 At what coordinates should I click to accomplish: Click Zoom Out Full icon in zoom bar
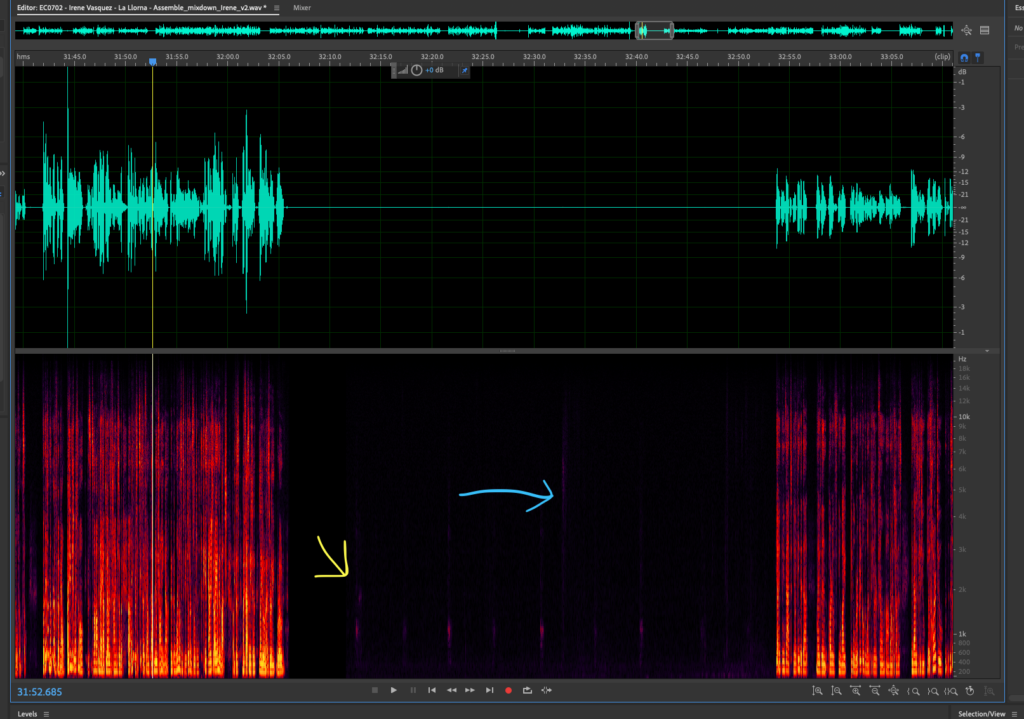coord(894,691)
